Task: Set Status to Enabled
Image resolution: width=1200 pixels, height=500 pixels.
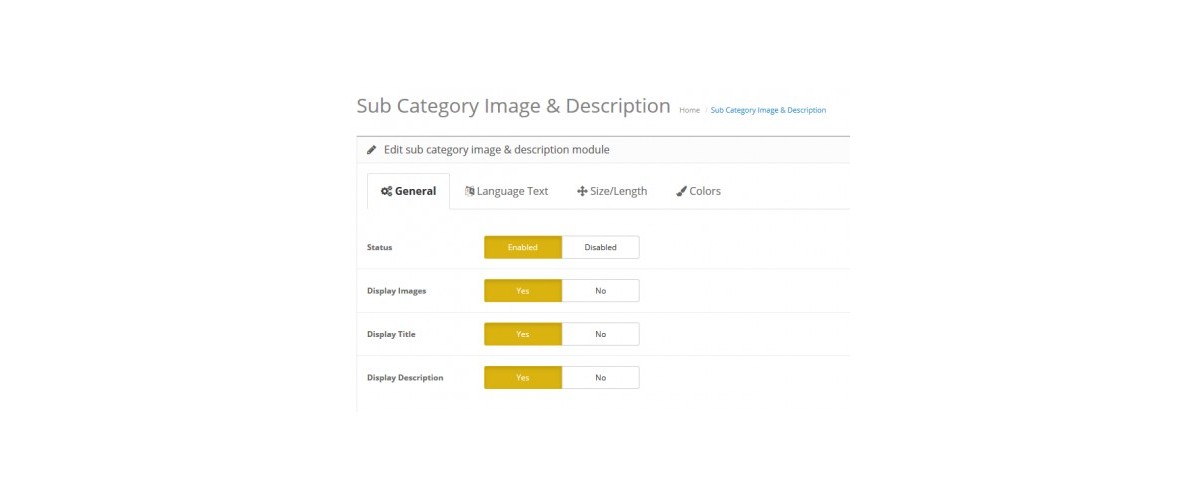Action: [x=523, y=247]
